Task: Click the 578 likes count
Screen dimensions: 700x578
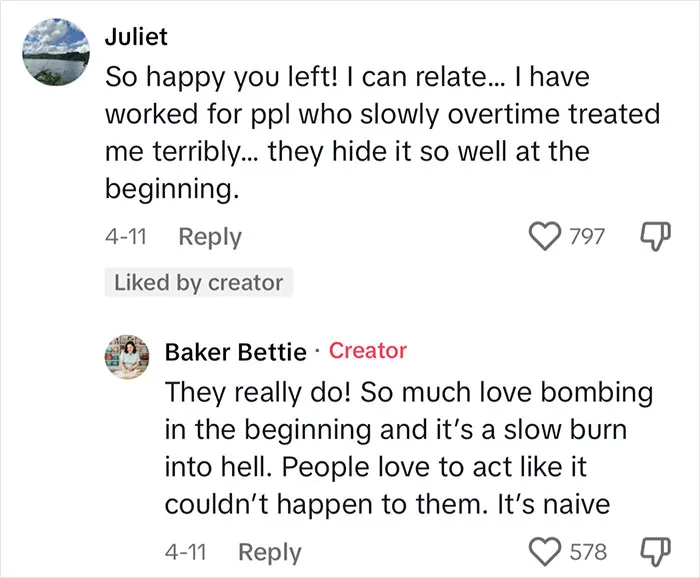Action: [588, 552]
